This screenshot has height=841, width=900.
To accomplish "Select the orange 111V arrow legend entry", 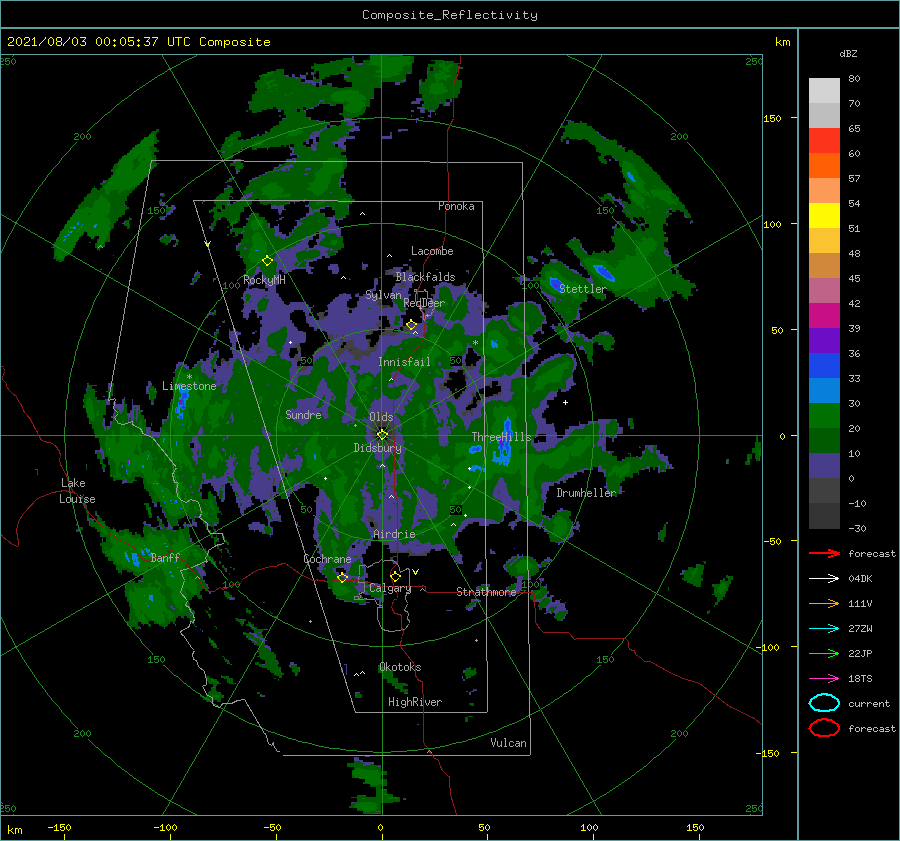I will point(824,603).
